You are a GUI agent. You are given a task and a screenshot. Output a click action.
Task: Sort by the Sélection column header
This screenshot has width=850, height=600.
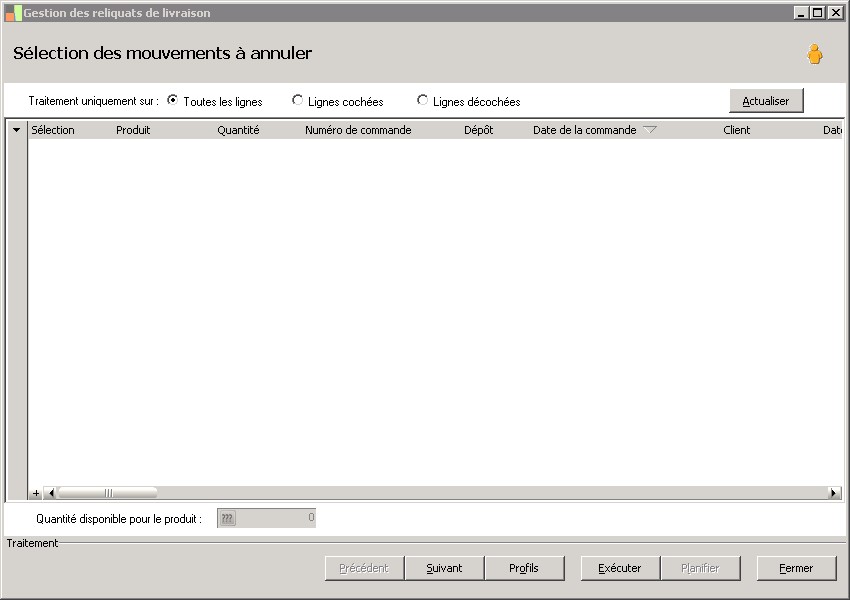coord(53,130)
